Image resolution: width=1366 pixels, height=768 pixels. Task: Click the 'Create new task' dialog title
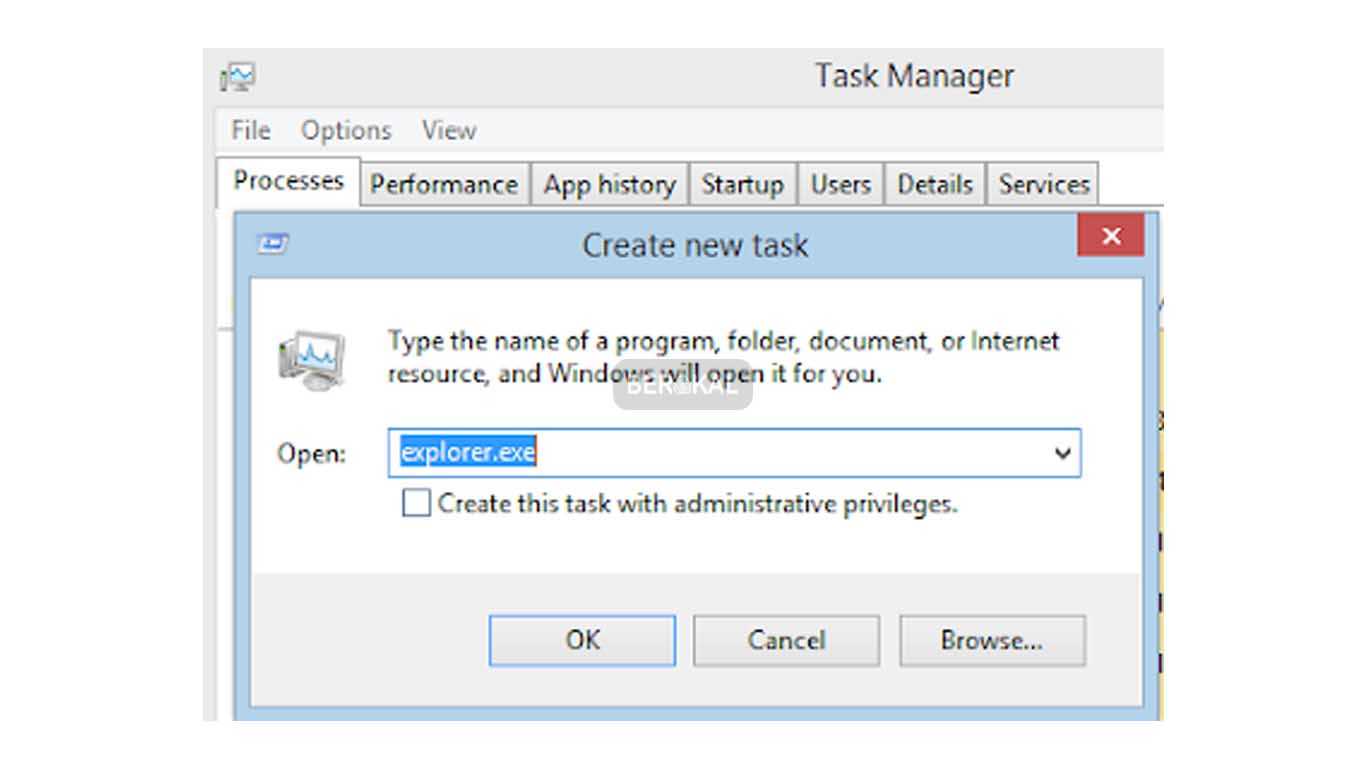click(x=695, y=245)
